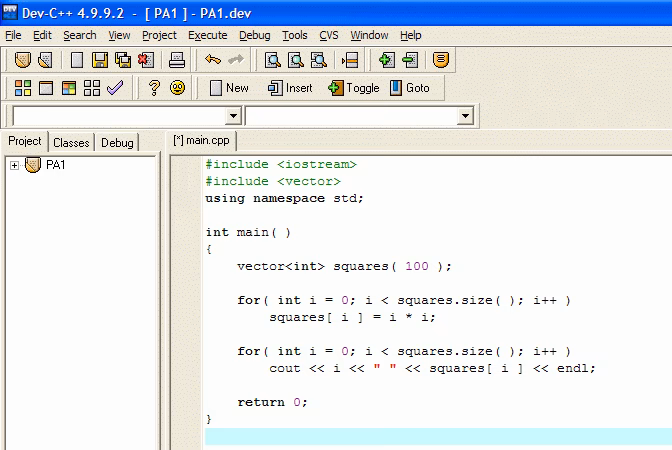Image resolution: width=672 pixels, height=450 pixels.
Task: Click the greyed Redo arrow
Action: (x=236, y=60)
